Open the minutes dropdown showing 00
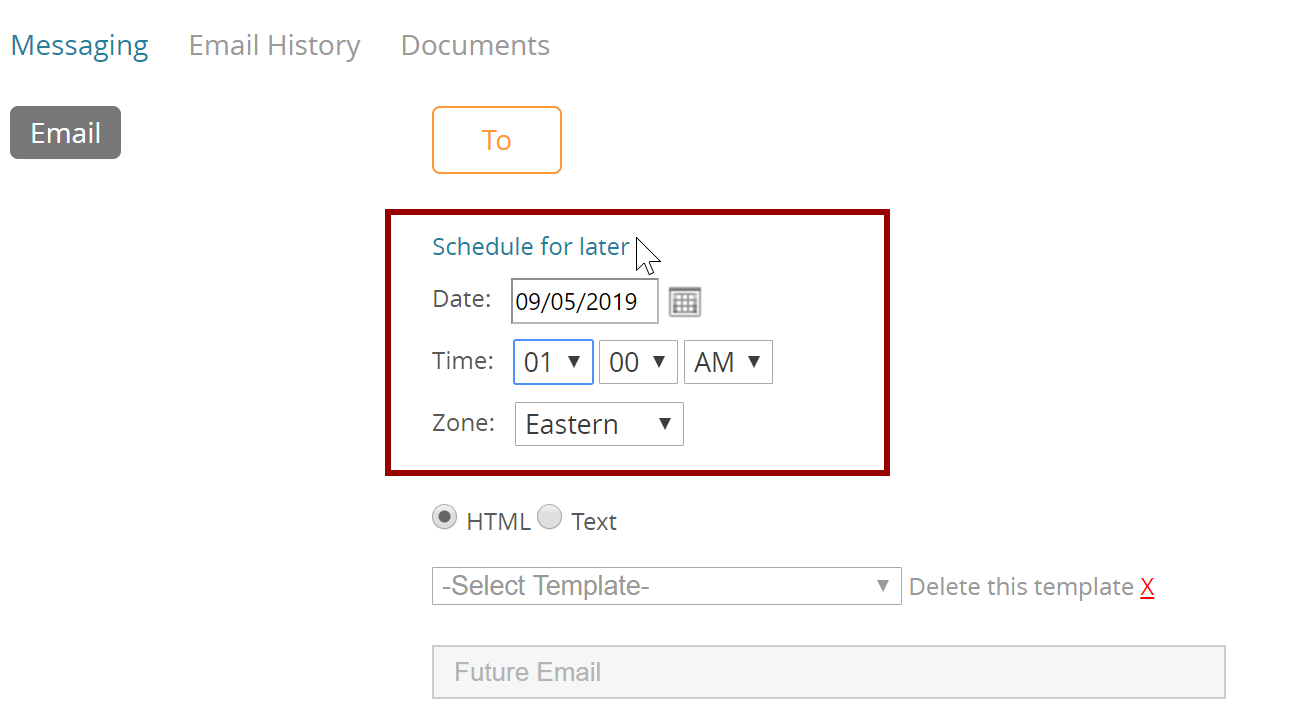 pos(638,362)
